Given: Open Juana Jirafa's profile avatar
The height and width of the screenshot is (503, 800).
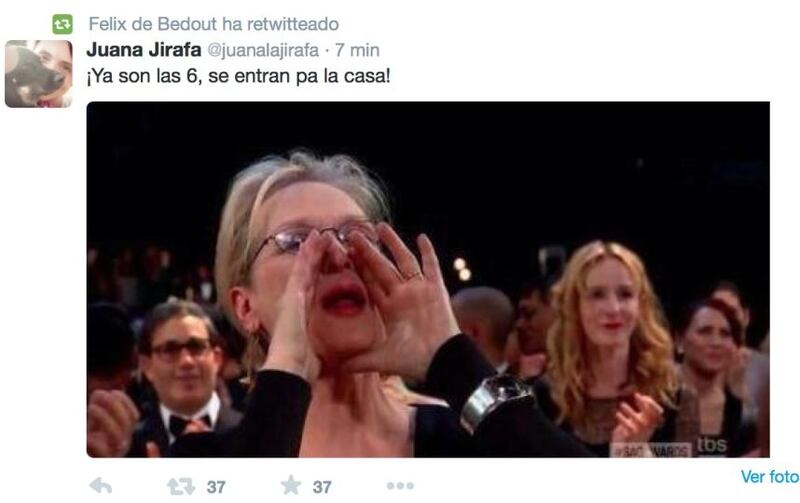Looking at the screenshot, I should coord(39,74).
